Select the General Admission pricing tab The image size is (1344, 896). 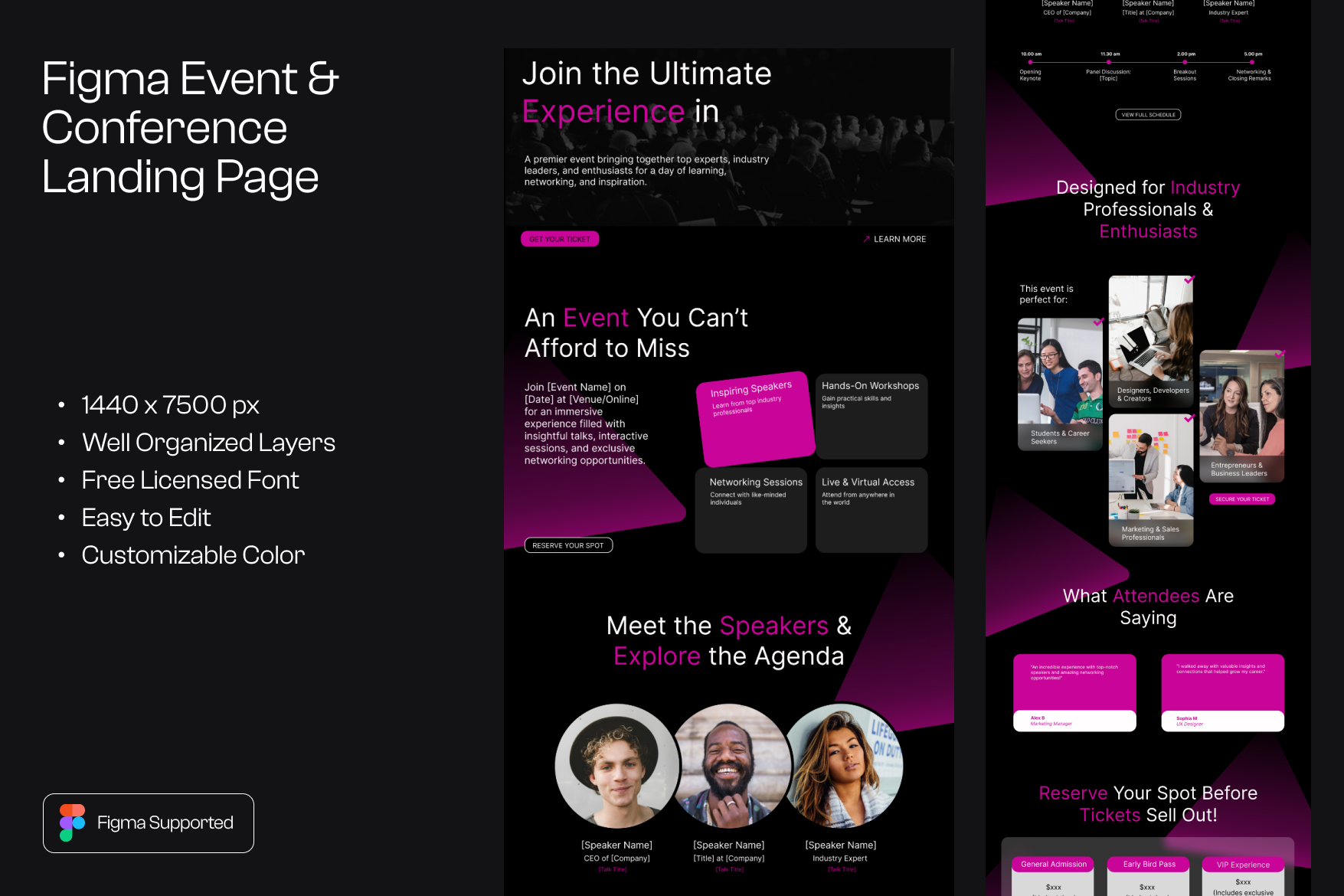click(1053, 865)
